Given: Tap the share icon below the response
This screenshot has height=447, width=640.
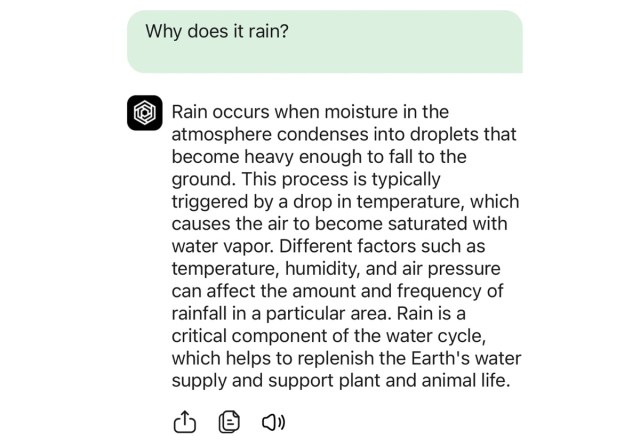Looking at the screenshot, I should click(x=183, y=422).
